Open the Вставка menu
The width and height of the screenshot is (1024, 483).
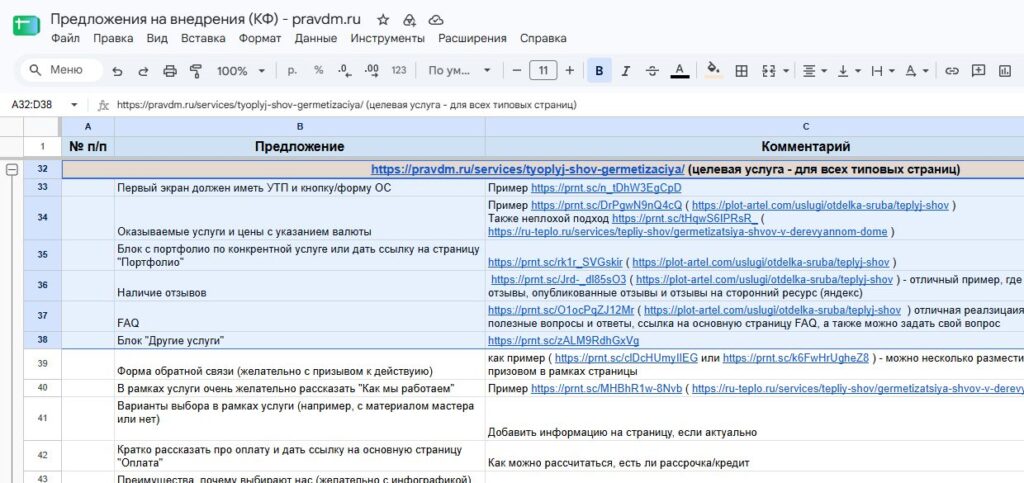point(203,39)
